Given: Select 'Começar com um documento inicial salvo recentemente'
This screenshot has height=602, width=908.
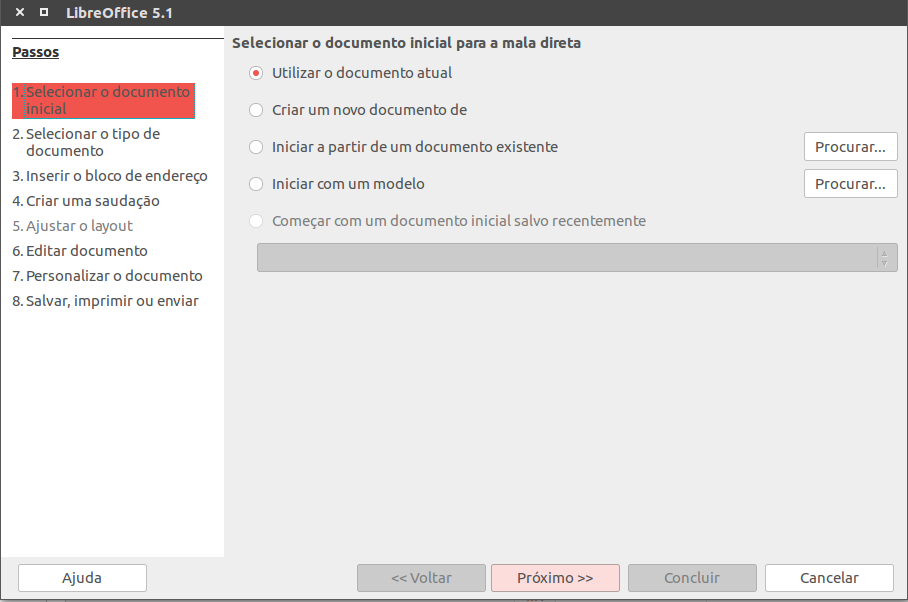Looking at the screenshot, I should pos(448,221).
